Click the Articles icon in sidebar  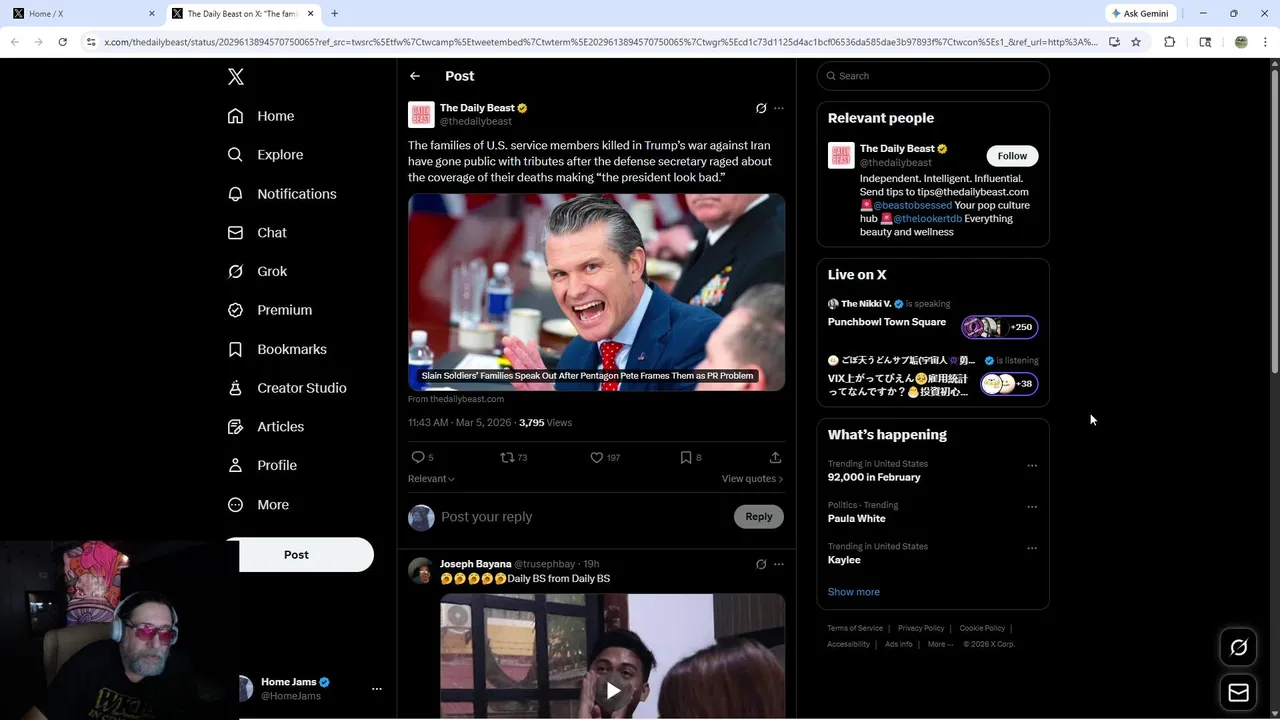[x=236, y=426]
